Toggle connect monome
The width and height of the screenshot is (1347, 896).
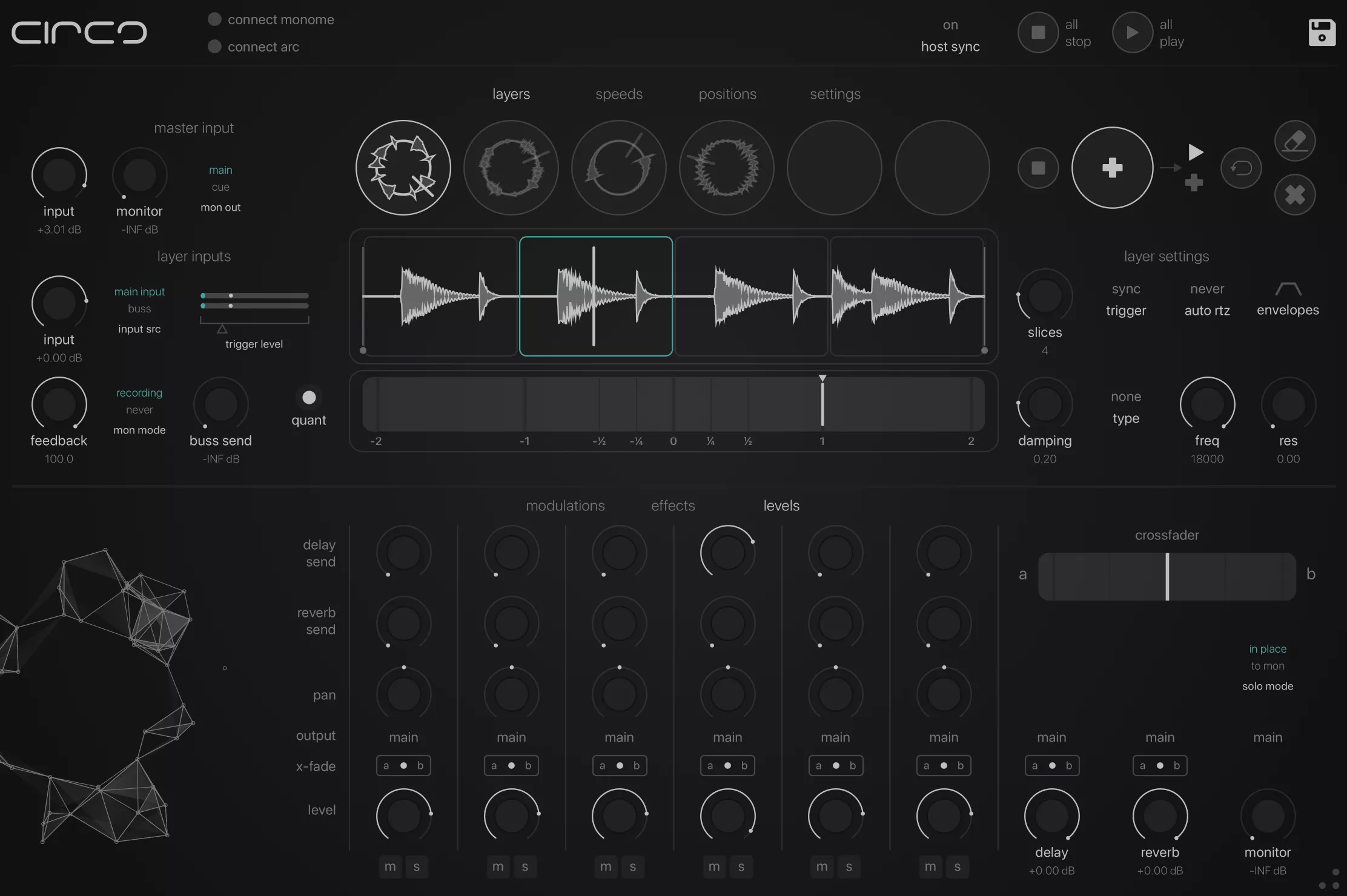[214, 18]
